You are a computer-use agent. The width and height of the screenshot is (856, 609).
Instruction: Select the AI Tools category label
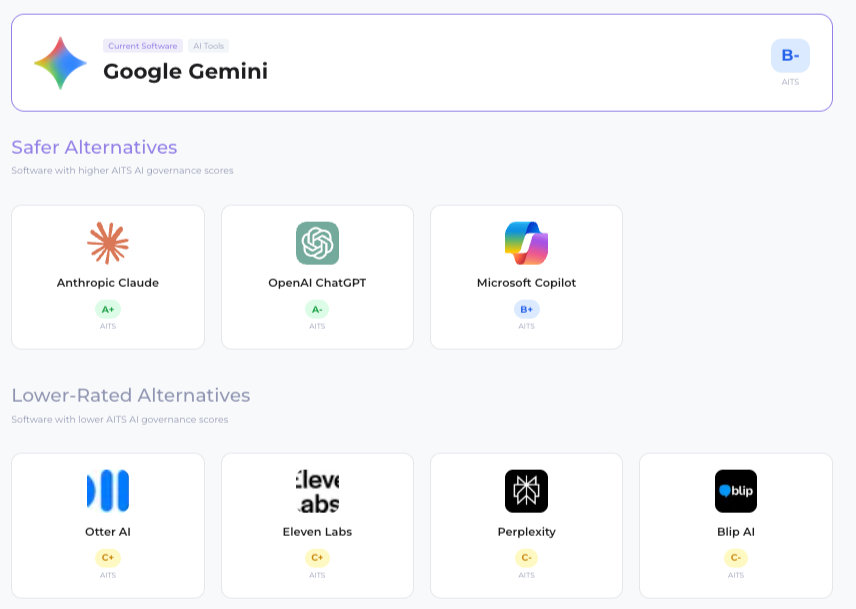point(208,46)
